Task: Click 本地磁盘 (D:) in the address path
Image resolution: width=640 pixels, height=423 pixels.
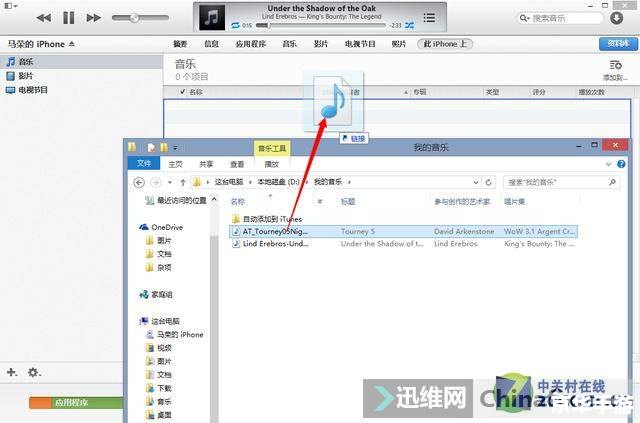Action: pyautogui.click(x=278, y=182)
